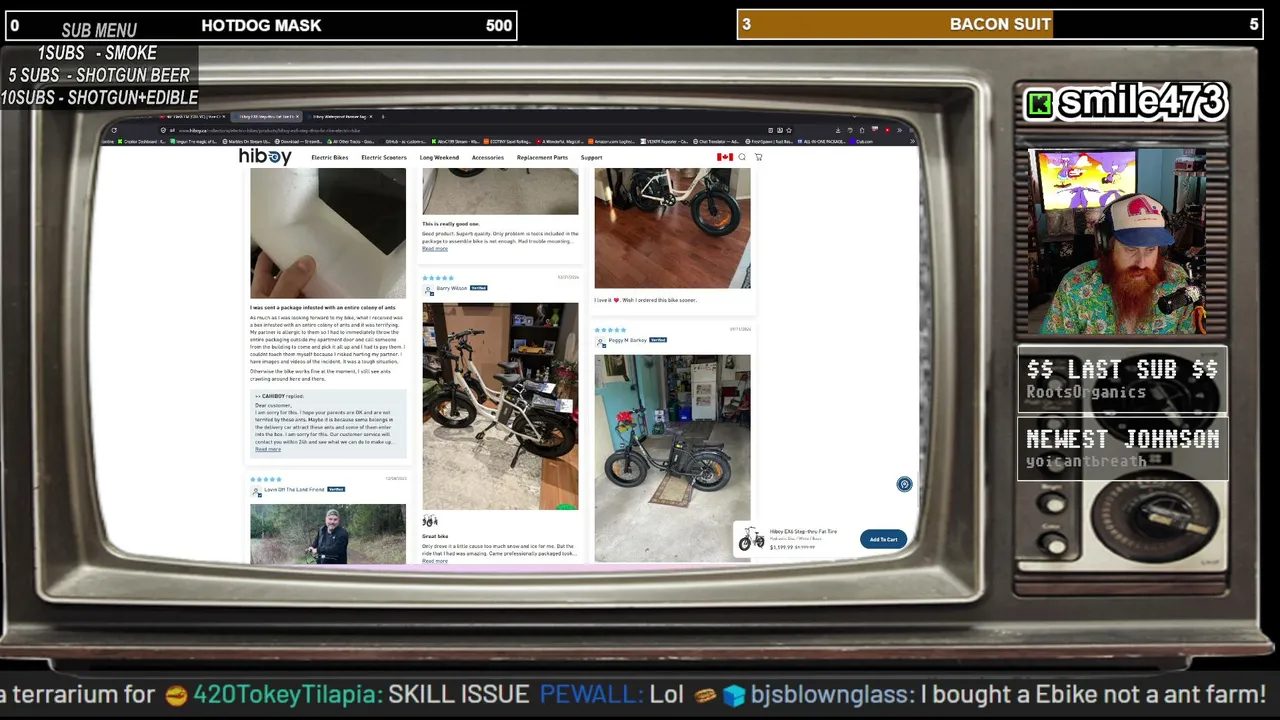
Task: Open the Accessories menu
Action: pyautogui.click(x=488, y=158)
